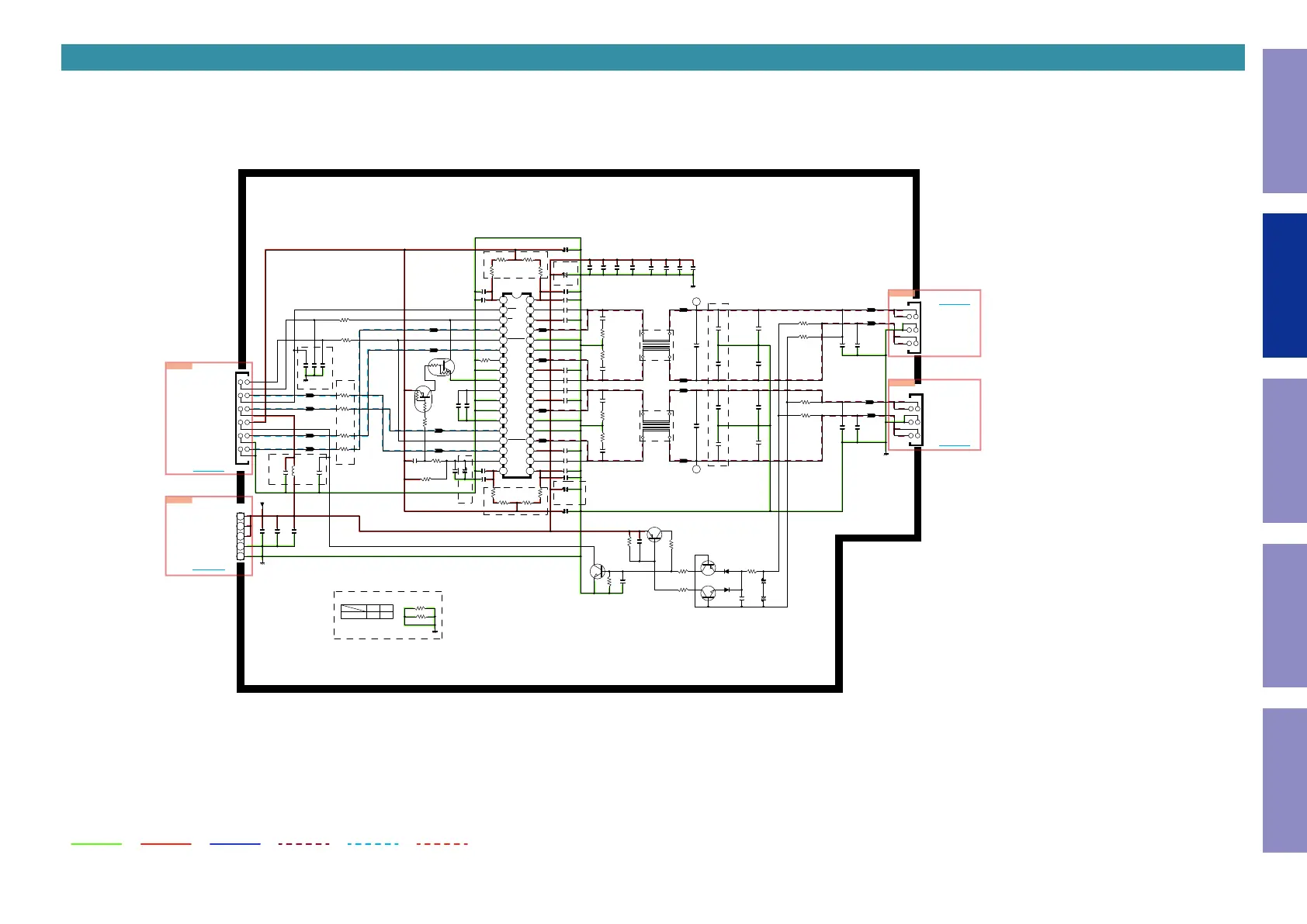Select the five-pin connector on lower left
This screenshot has width=1307, height=924.
[241, 536]
